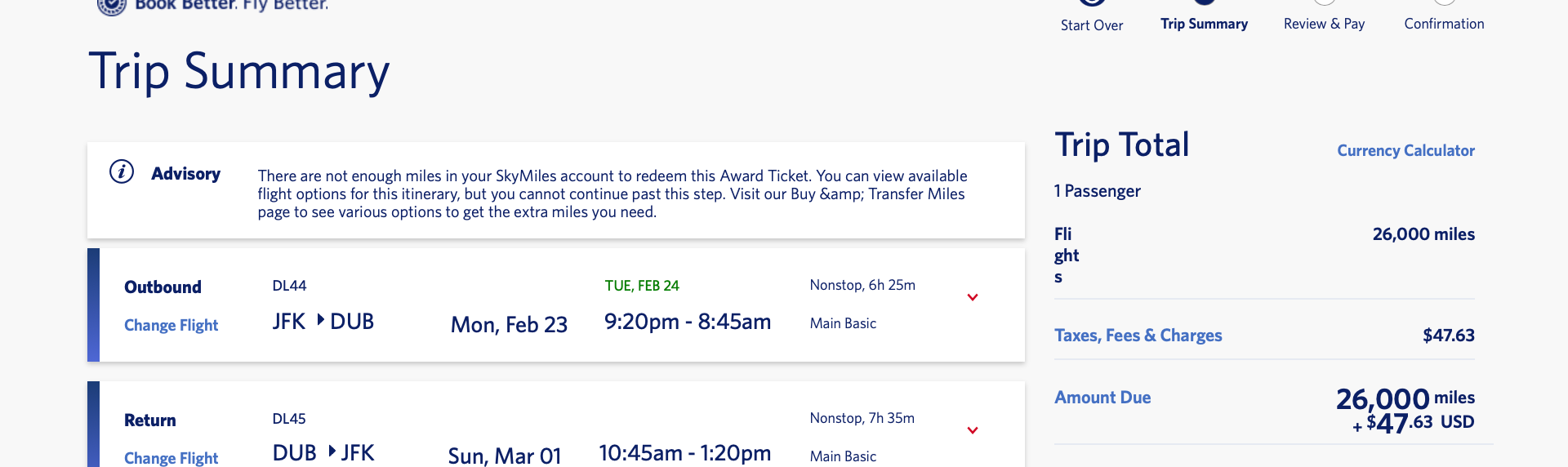Click the Amount Due link

(1102, 398)
